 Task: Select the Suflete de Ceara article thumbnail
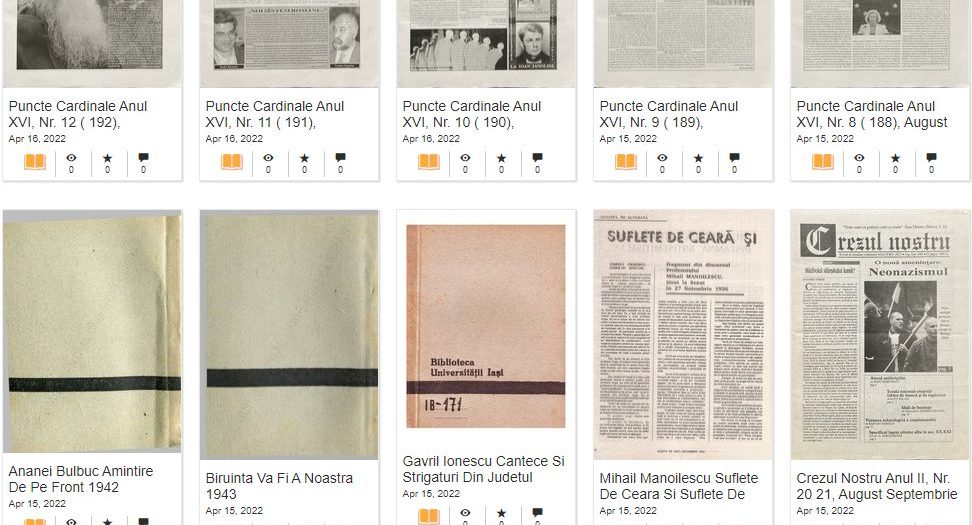click(683, 335)
